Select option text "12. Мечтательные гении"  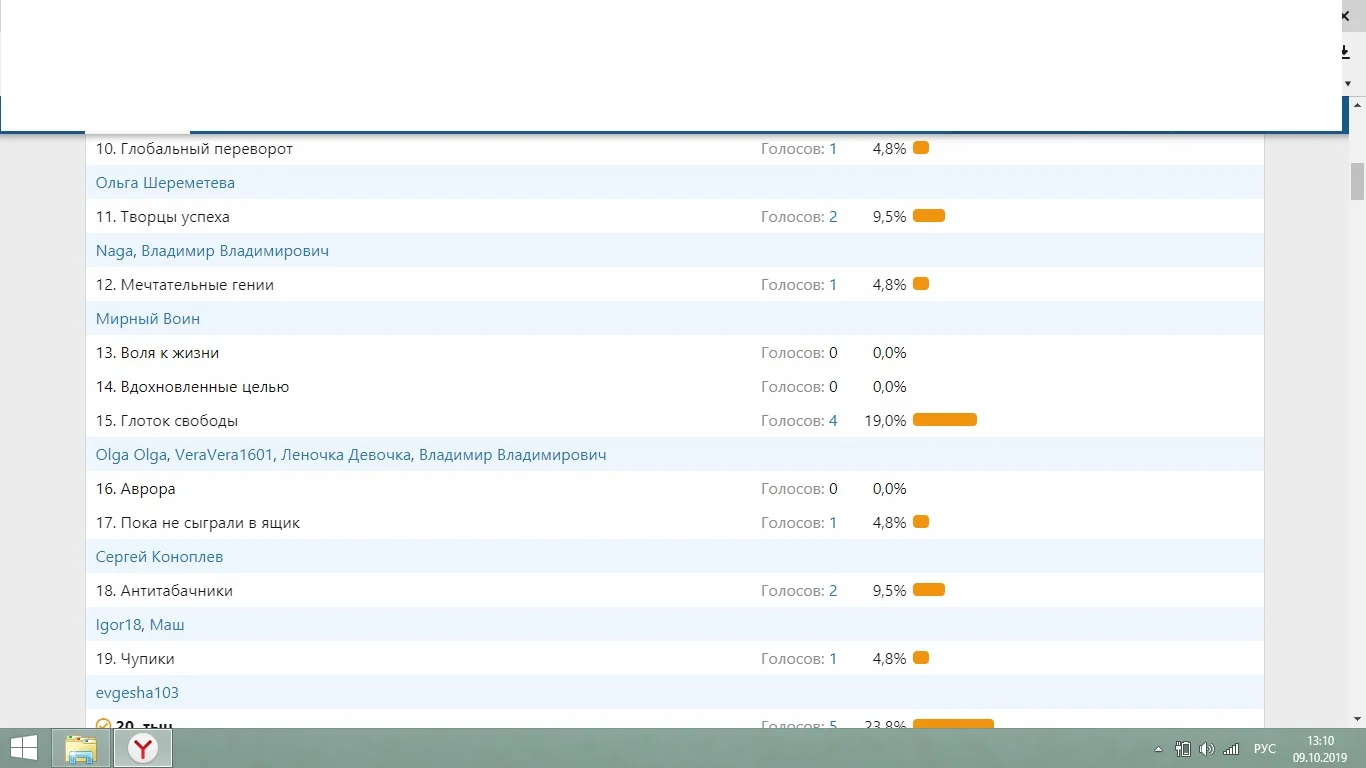[185, 285]
